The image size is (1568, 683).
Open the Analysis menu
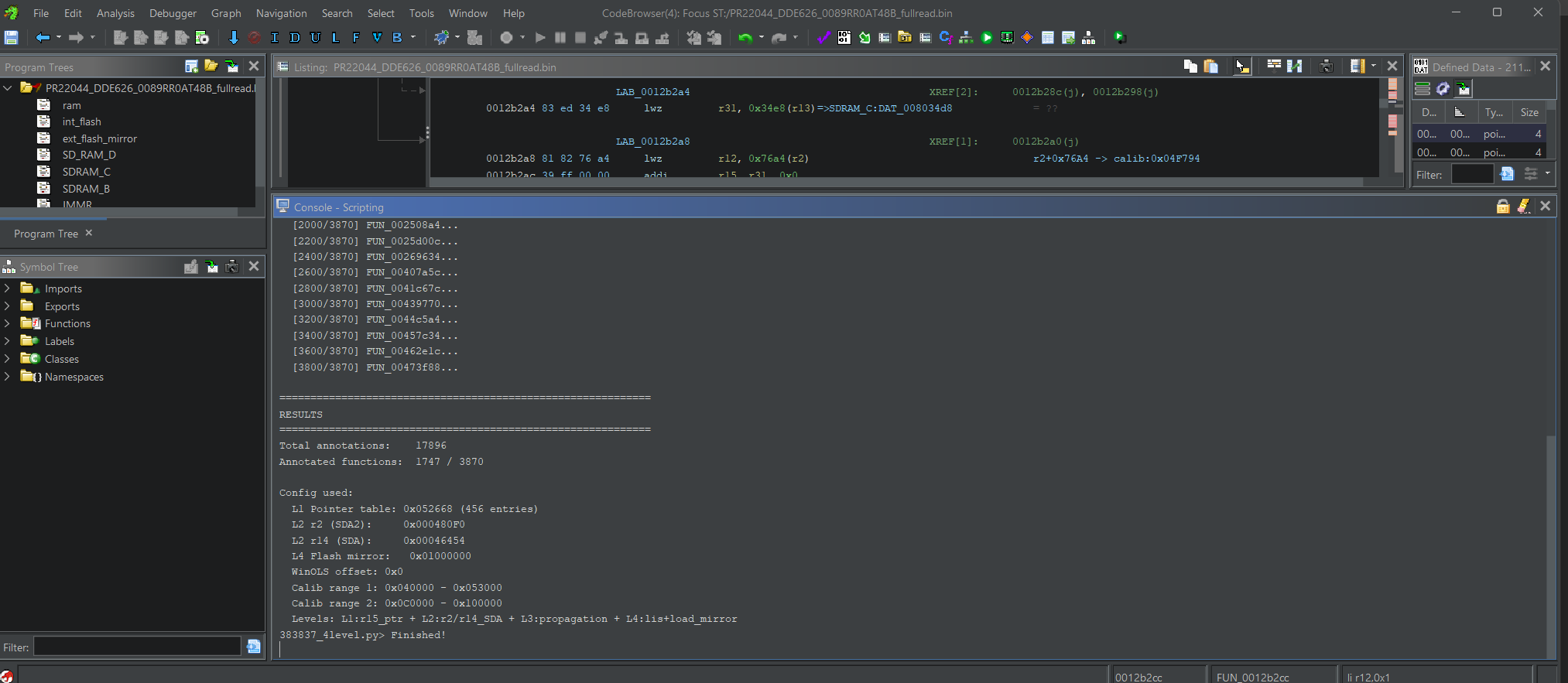click(115, 13)
